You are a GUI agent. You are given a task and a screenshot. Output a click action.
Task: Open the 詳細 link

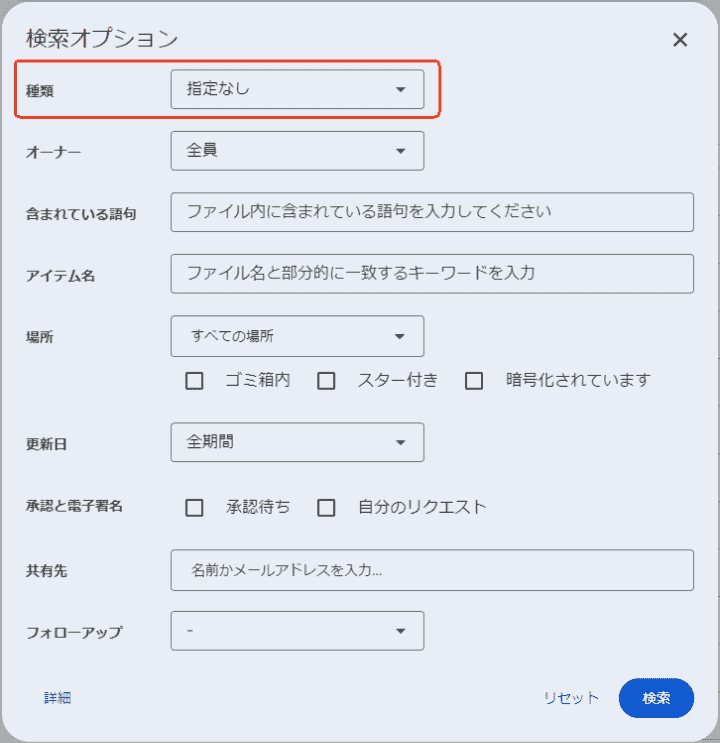click(x=57, y=698)
